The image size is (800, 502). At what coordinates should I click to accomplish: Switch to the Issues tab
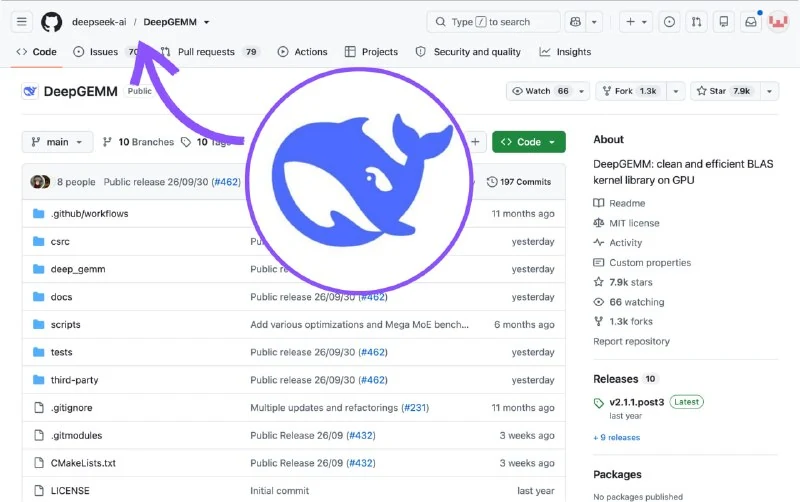[106, 52]
